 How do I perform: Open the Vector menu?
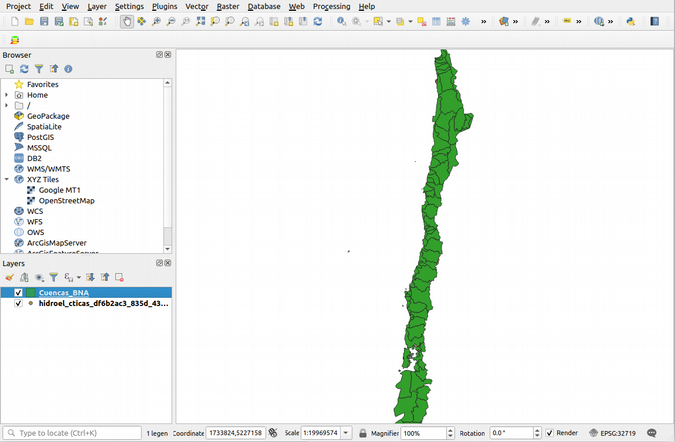point(196,6)
